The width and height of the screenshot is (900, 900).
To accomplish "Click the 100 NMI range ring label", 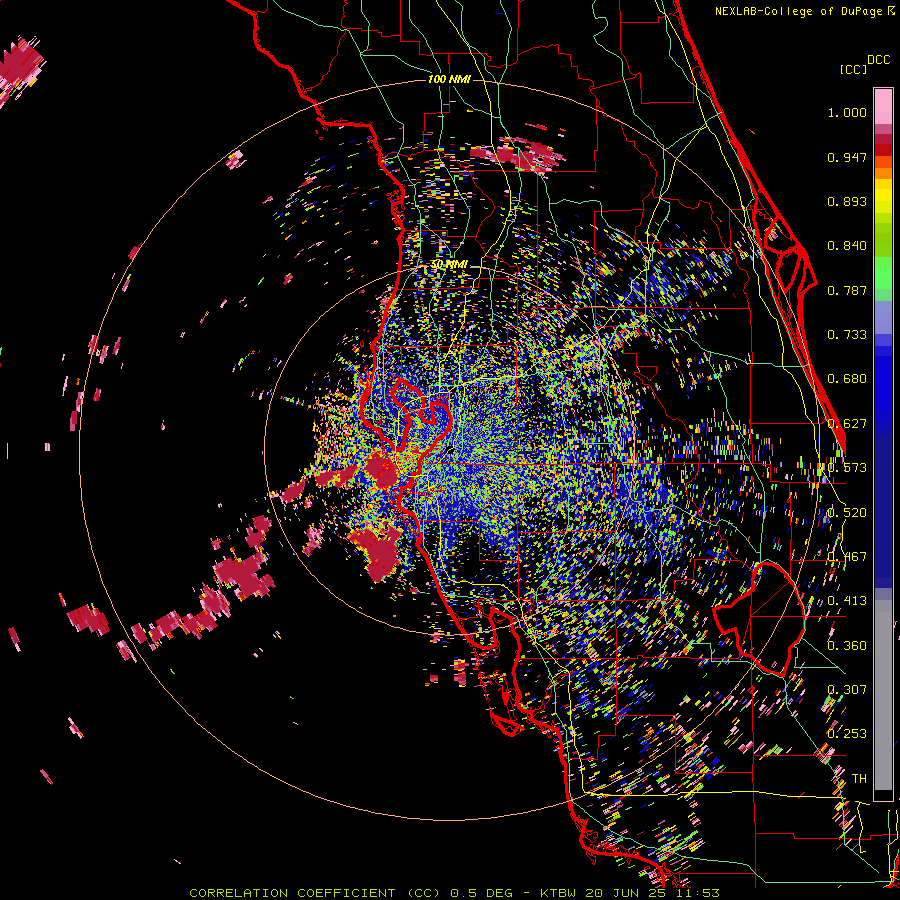I will tap(449, 79).
